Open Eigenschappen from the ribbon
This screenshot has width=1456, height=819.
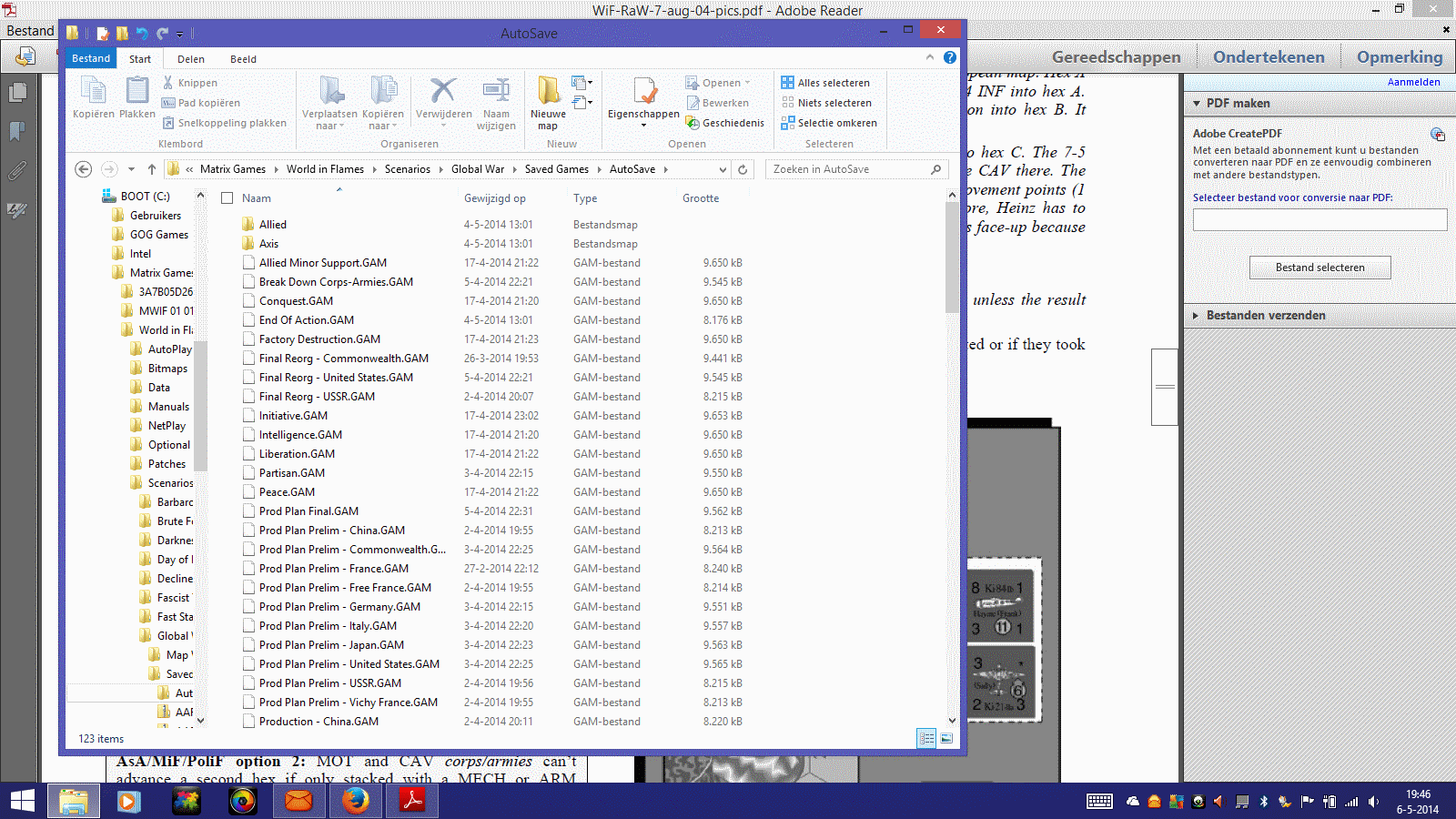643,100
